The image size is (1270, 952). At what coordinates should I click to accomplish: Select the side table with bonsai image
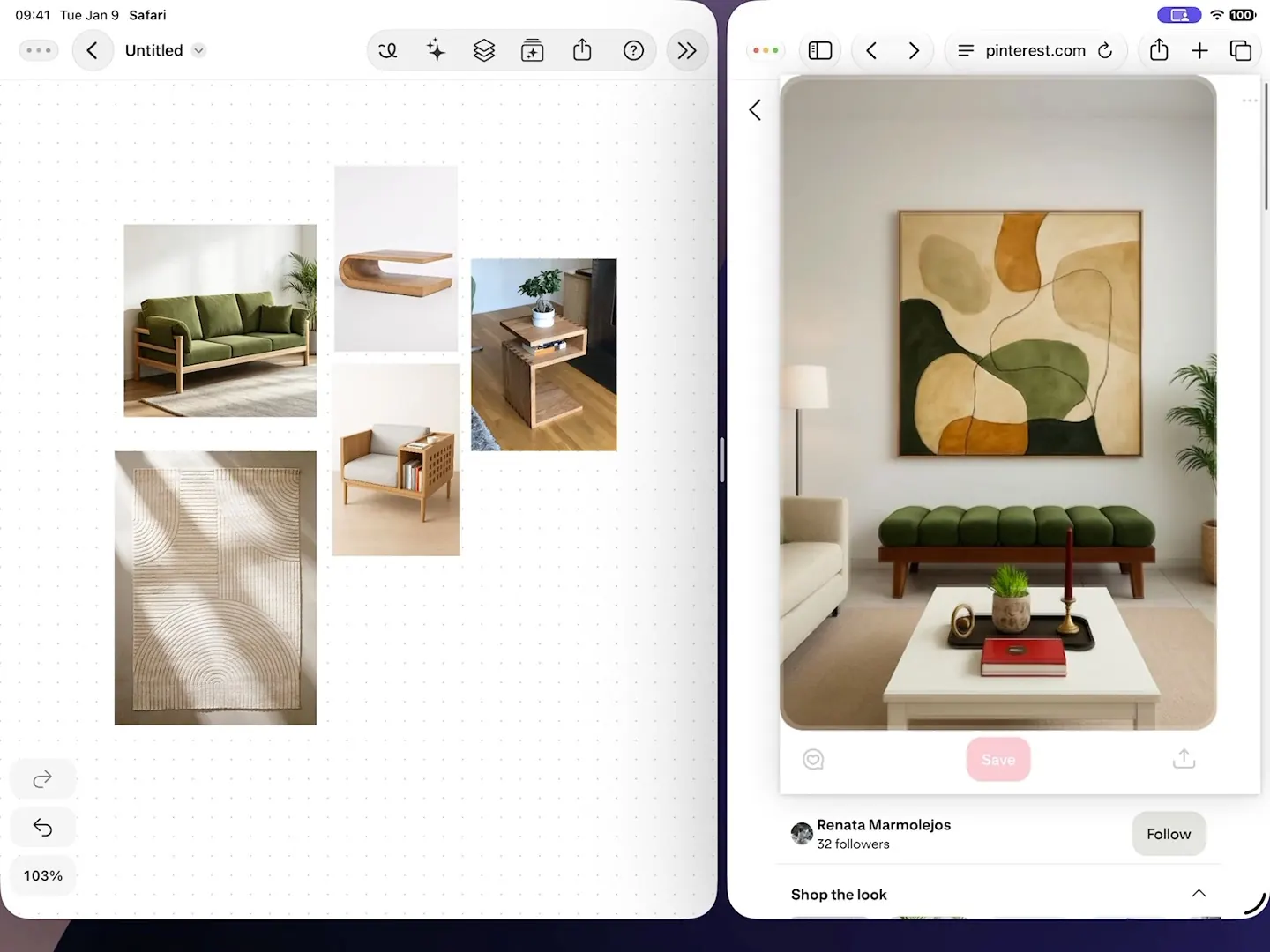click(543, 354)
